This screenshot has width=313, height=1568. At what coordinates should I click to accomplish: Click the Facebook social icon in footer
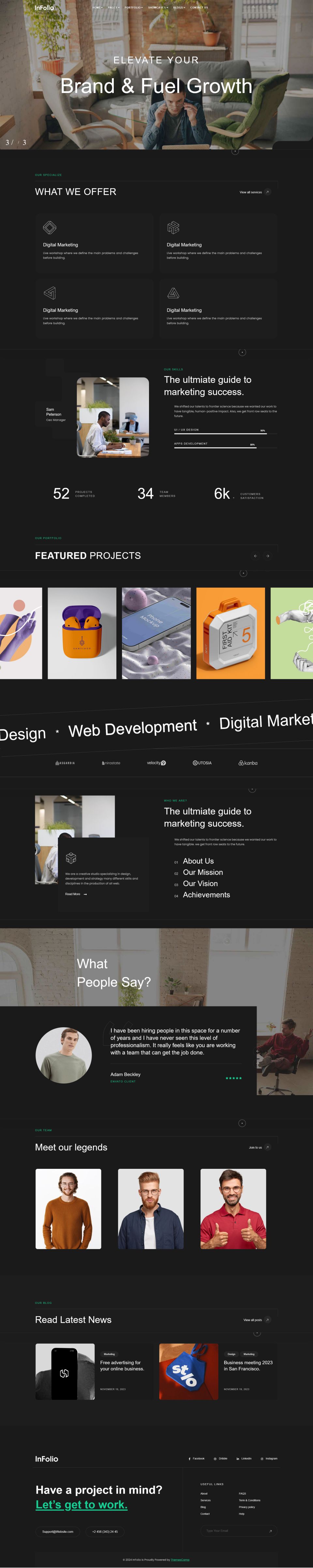click(197, 1458)
